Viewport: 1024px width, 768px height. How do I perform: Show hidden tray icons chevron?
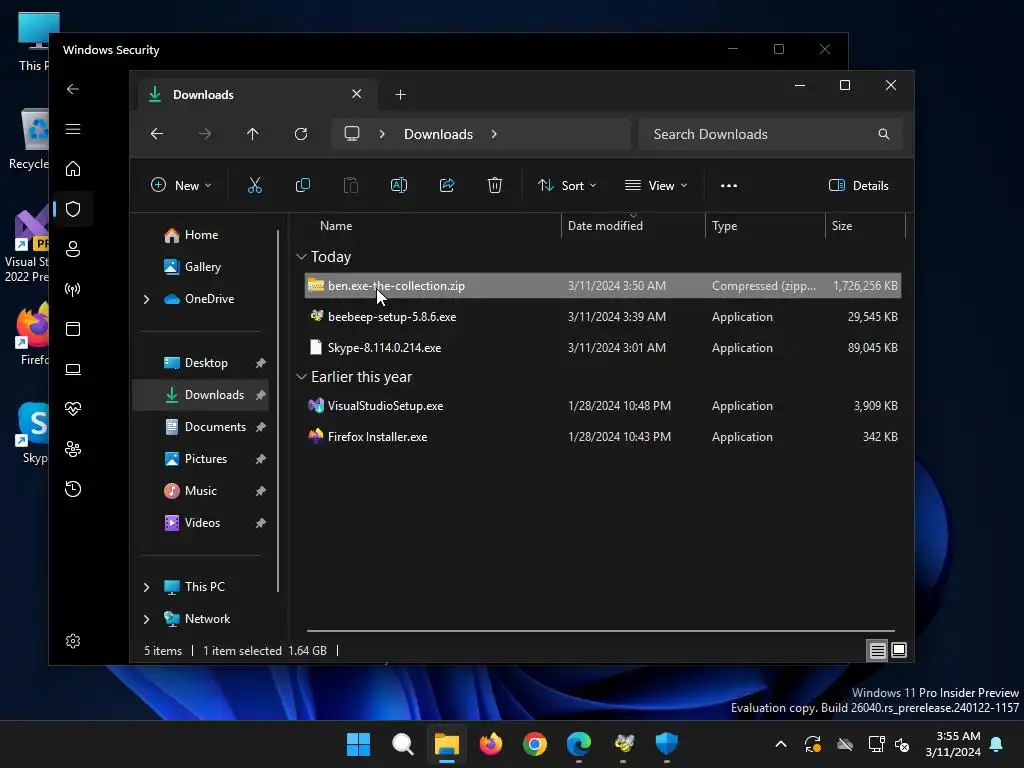coord(780,744)
